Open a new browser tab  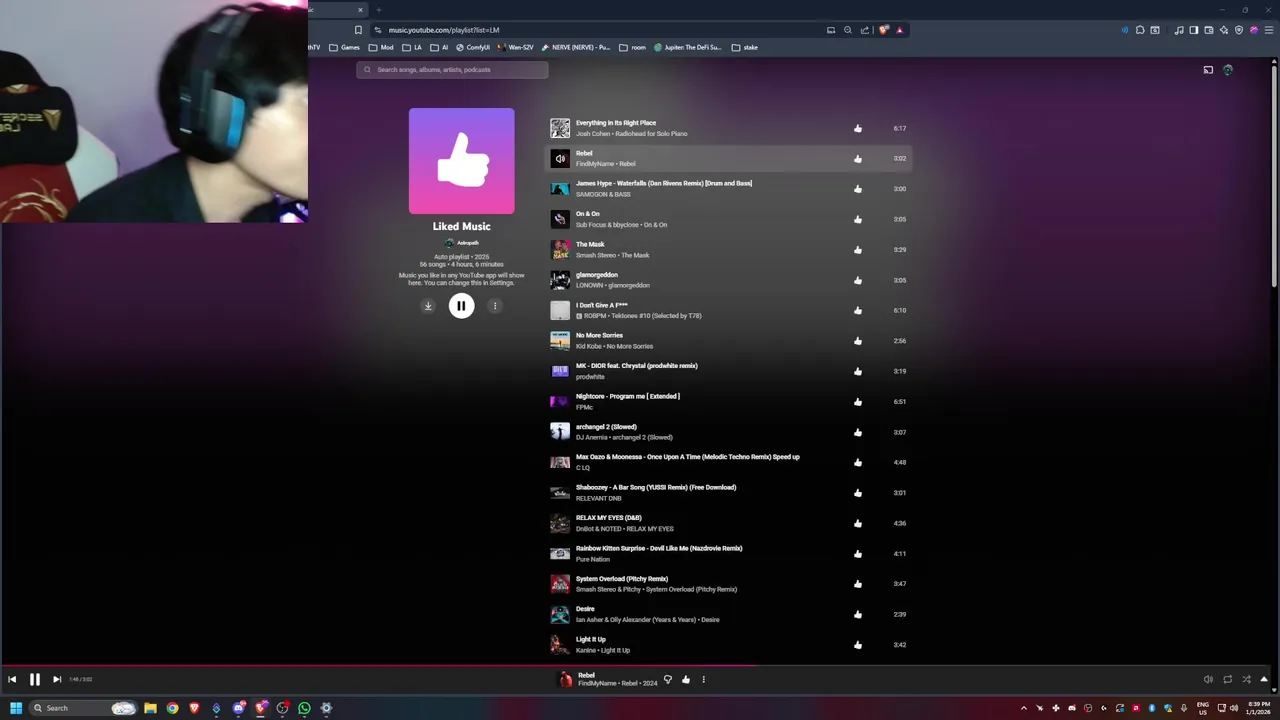379,10
